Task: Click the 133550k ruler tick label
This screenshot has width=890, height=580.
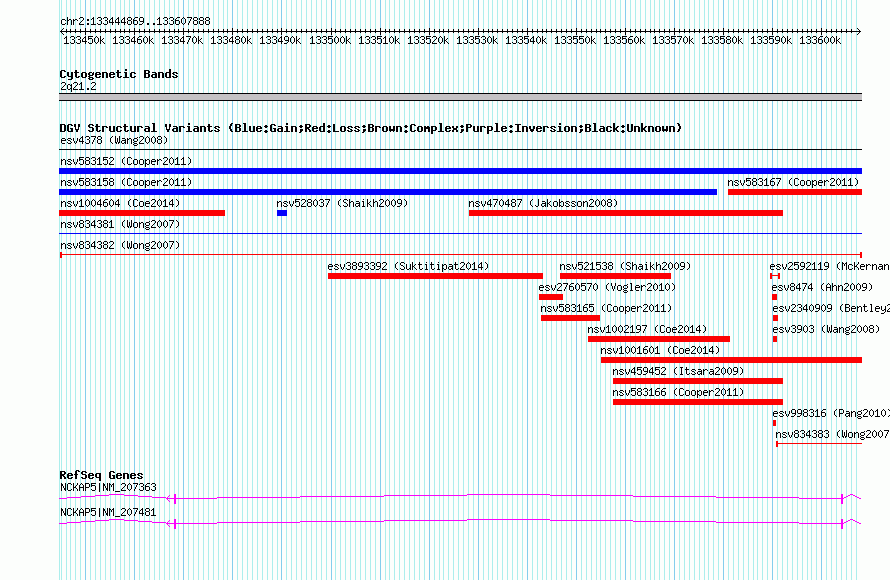Action: pyautogui.click(x=575, y=40)
